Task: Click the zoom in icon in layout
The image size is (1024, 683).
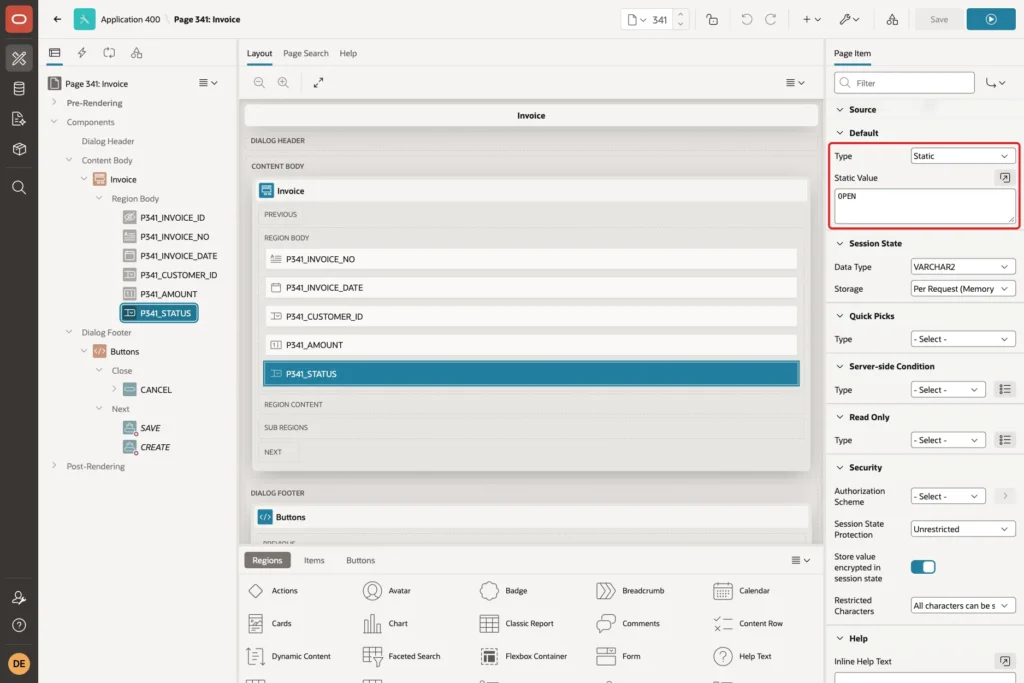Action: (283, 82)
